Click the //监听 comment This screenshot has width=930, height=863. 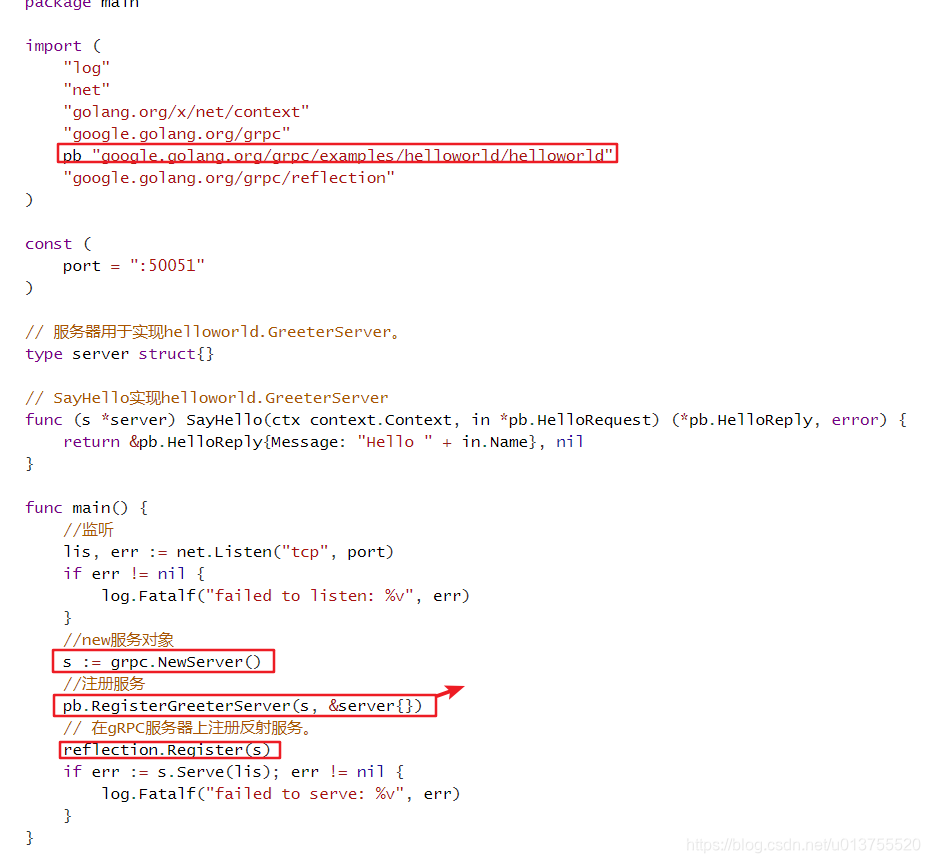[x=88, y=530]
